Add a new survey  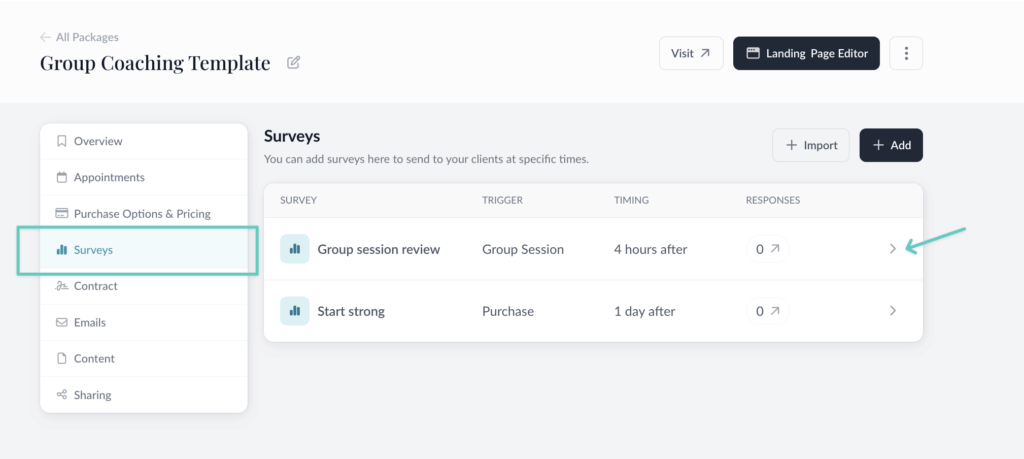pos(891,145)
